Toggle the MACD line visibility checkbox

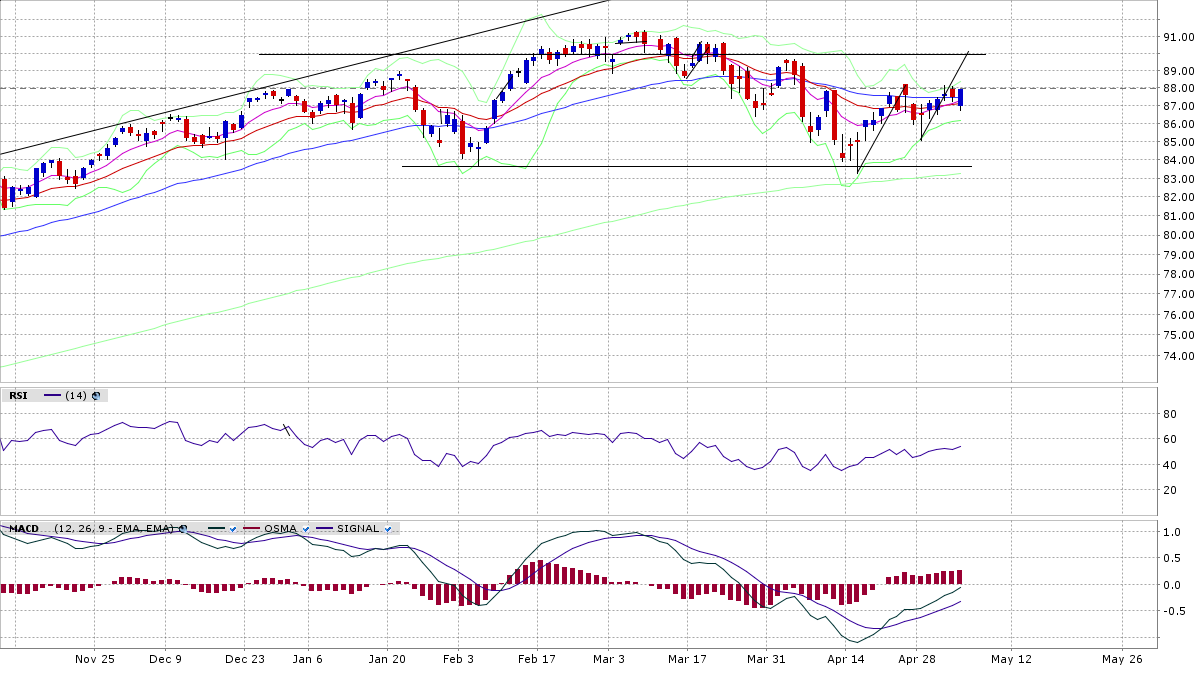point(232,528)
